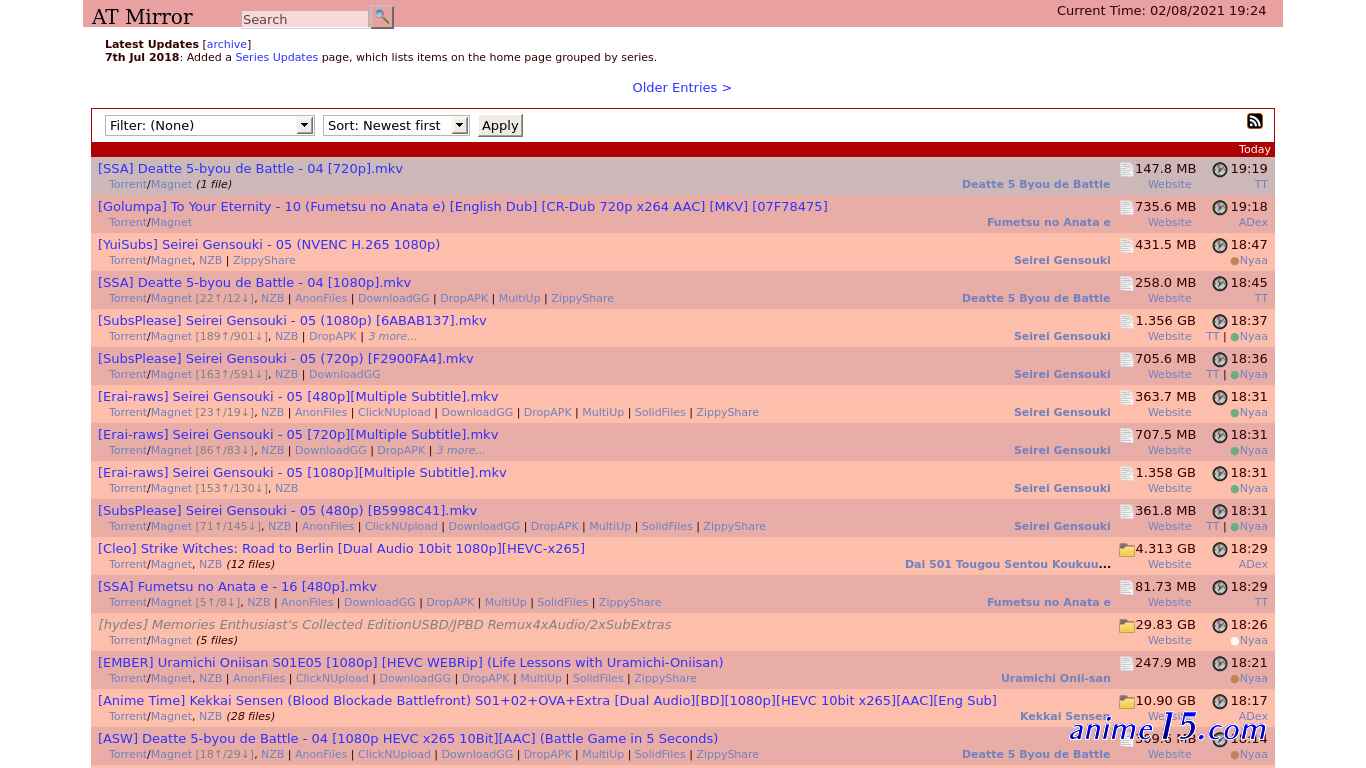Click ADex source link under 19:18
The width and height of the screenshot is (1366, 768).
point(1253,222)
